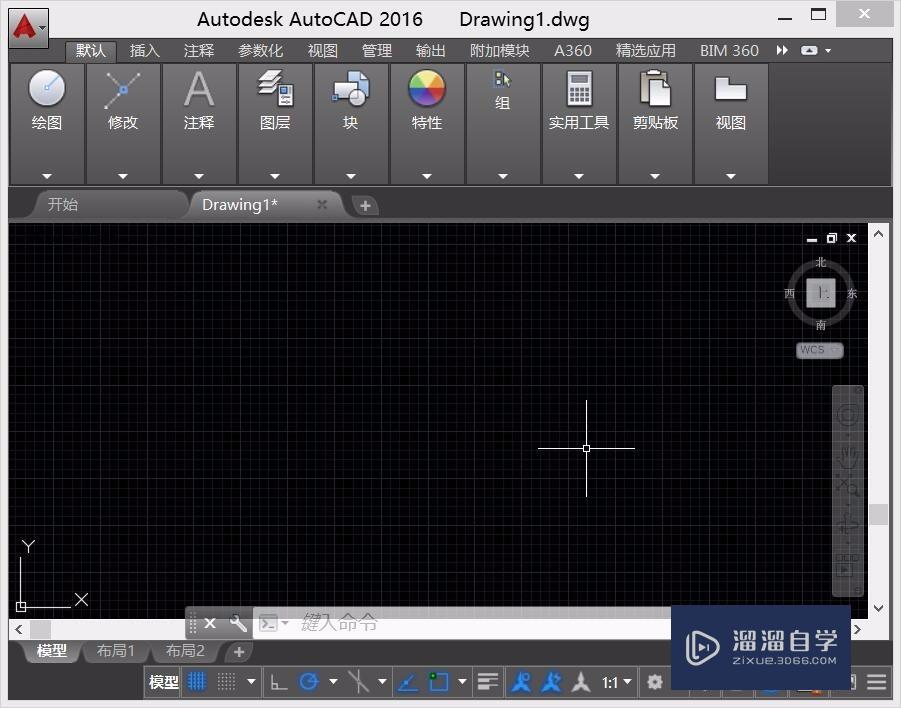The height and width of the screenshot is (708, 901).
Task: Select the Pan hand tool on navigation bar
Action: pyautogui.click(x=848, y=456)
